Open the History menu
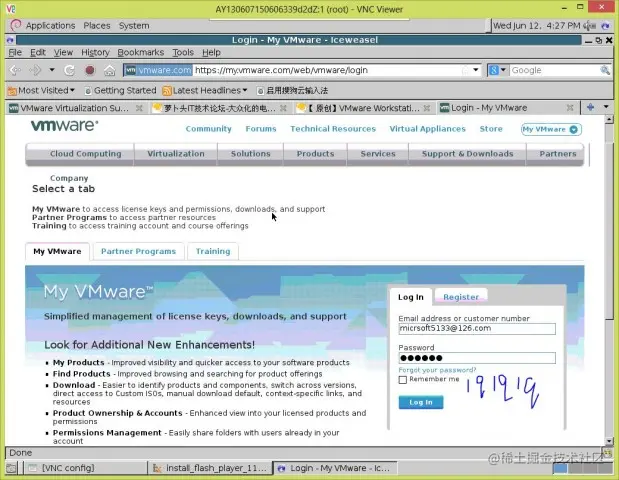Viewport: 619px width, 480px height. 95,52
